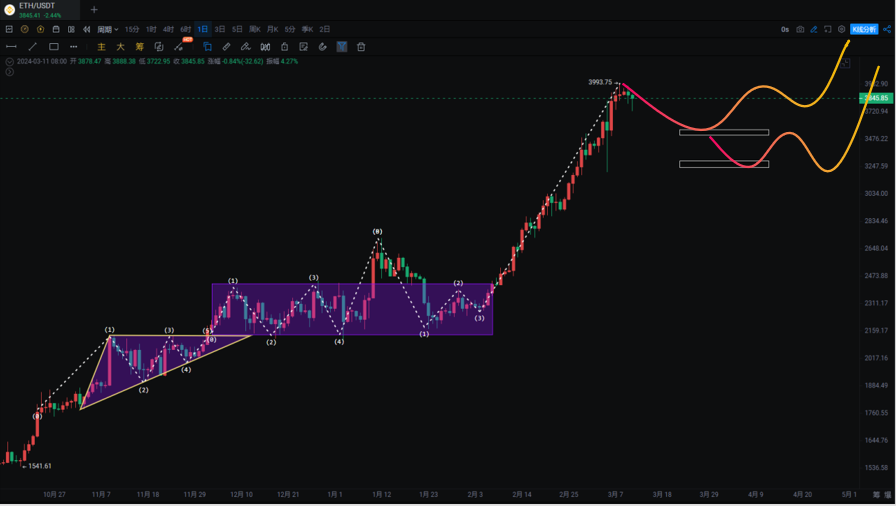Click the drawing tool with HOT badge
Image resolution: width=896 pixels, height=506 pixels.
[180, 46]
